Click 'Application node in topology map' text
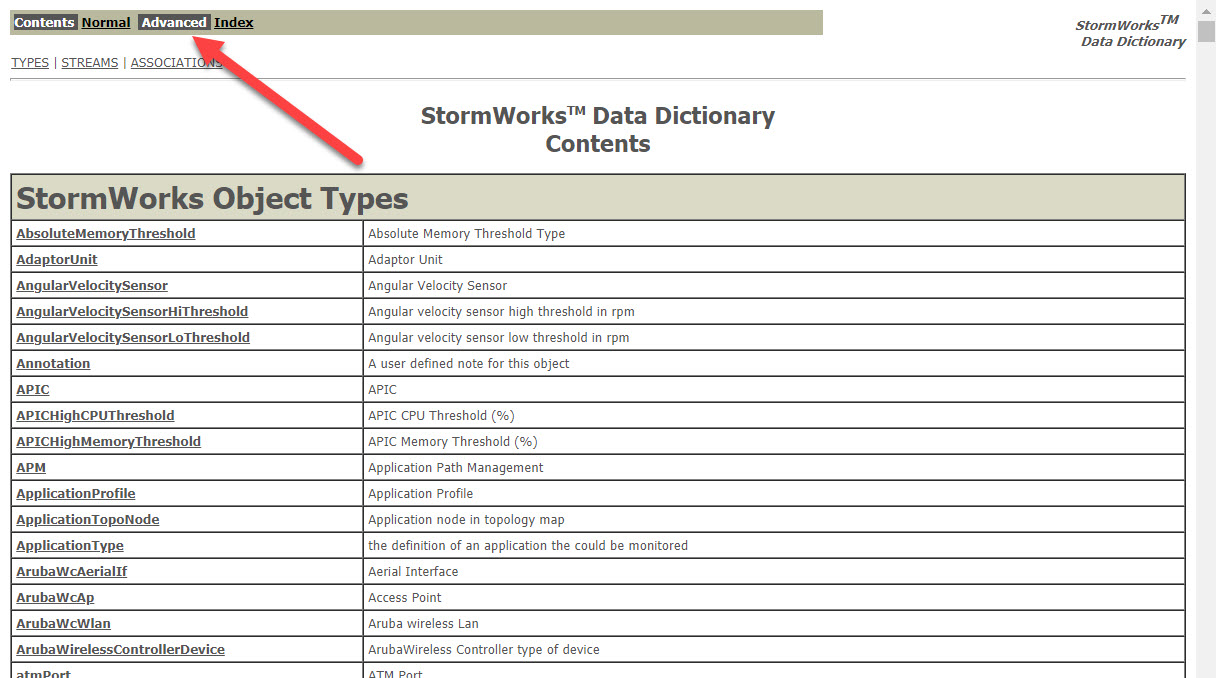The image size is (1216, 678). [x=466, y=519]
